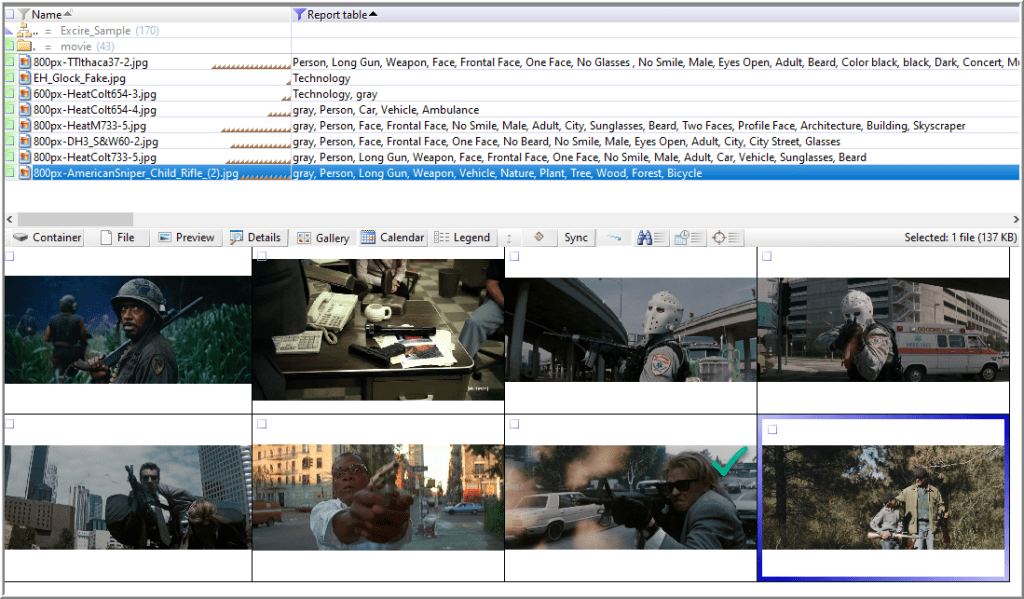The image size is (1024, 599).
Task: Check the select-all box in Name header
Action: [x=9, y=15]
